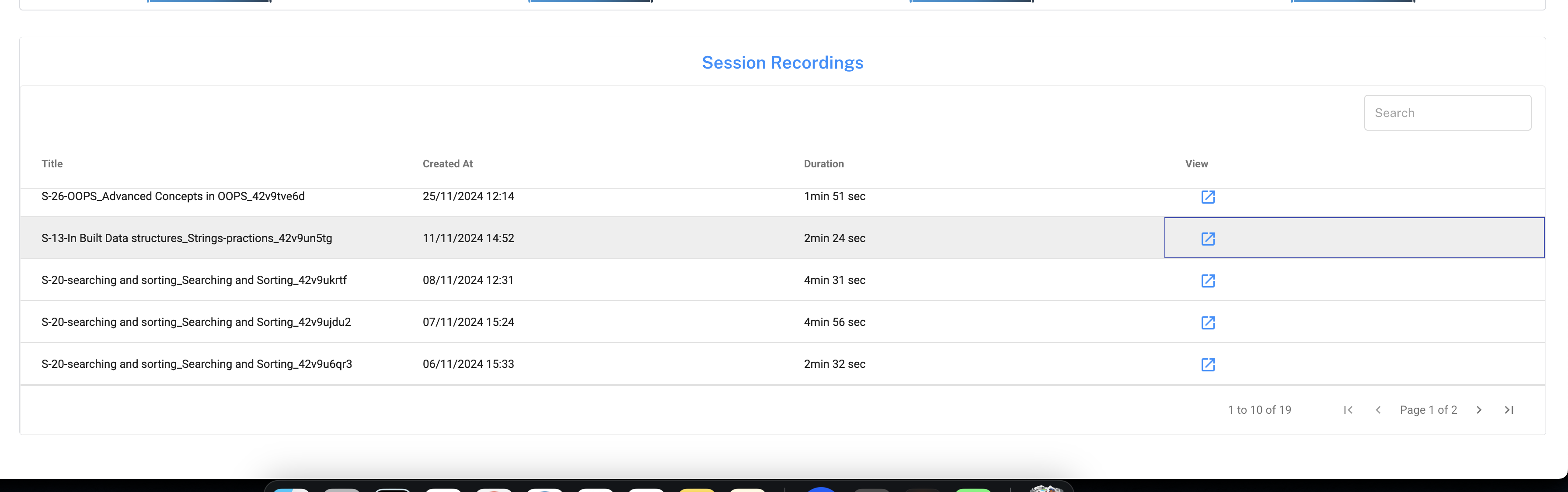Click the Session Recordings heading
The height and width of the screenshot is (492, 1568).
[782, 62]
